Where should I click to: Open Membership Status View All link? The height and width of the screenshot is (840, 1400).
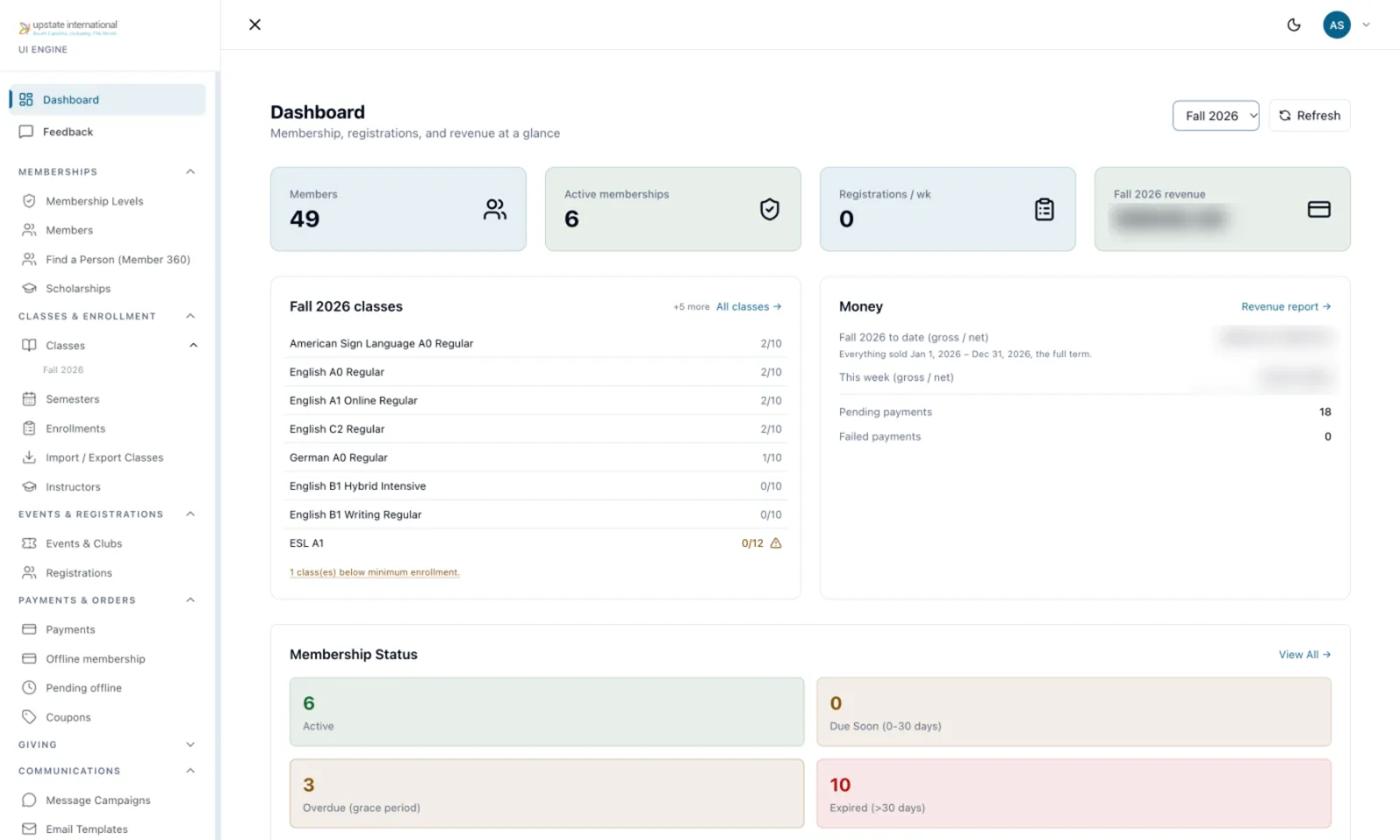coord(1305,654)
